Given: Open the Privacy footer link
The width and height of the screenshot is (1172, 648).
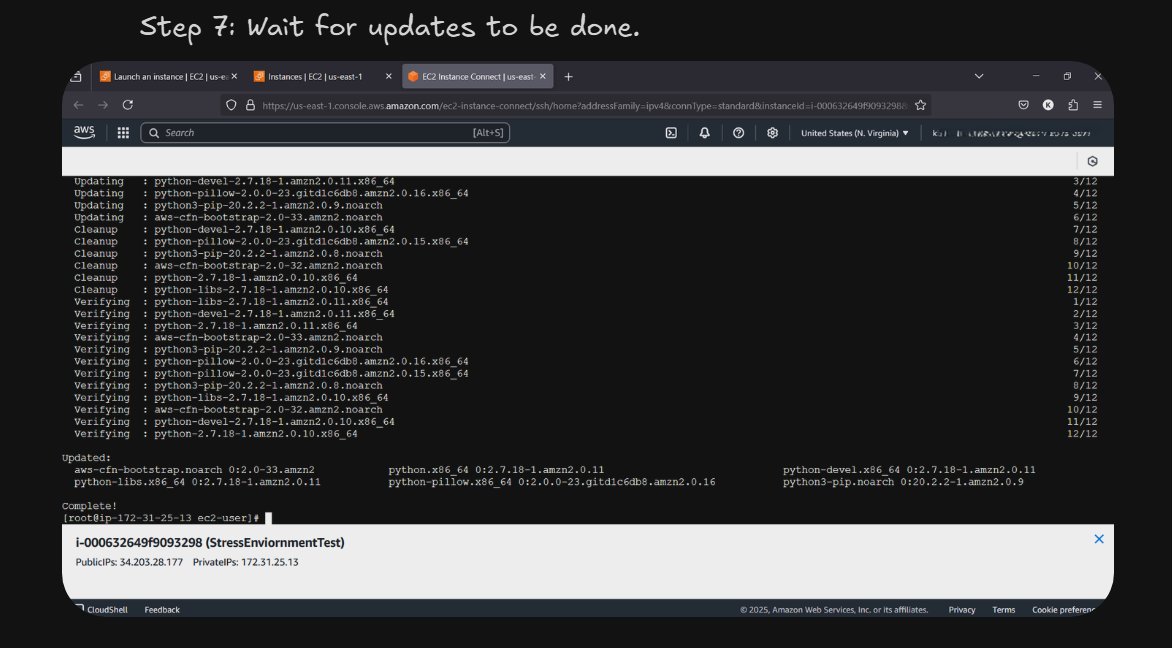Looking at the screenshot, I should coord(962,610).
